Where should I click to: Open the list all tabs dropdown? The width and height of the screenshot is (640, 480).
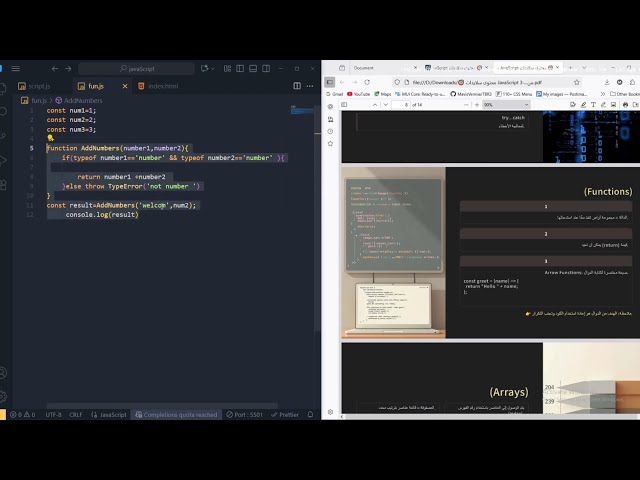click(584, 68)
